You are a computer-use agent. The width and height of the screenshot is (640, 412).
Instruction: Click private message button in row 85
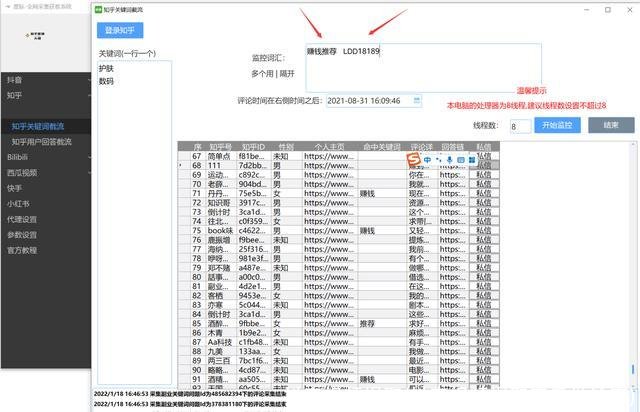pyautogui.click(x=484, y=323)
